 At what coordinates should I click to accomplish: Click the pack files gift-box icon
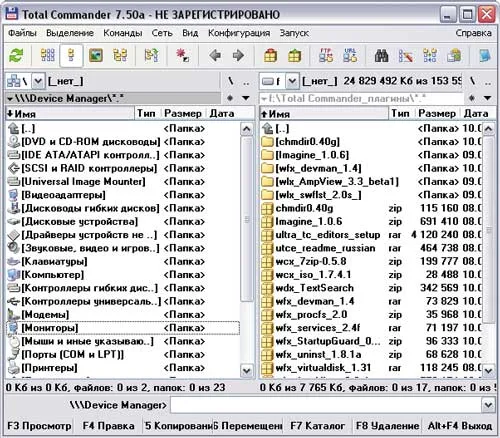point(270,55)
